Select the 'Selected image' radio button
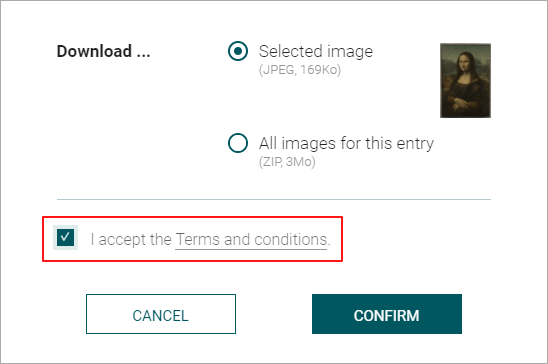The width and height of the screenshot is (548, 364). 238,51
